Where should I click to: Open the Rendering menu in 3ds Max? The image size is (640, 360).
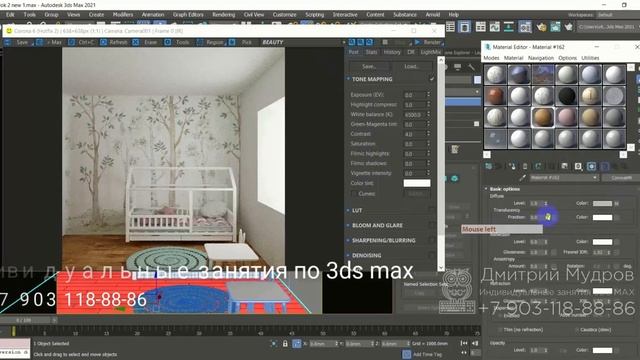pyautogui.click(x=223, y=15)
